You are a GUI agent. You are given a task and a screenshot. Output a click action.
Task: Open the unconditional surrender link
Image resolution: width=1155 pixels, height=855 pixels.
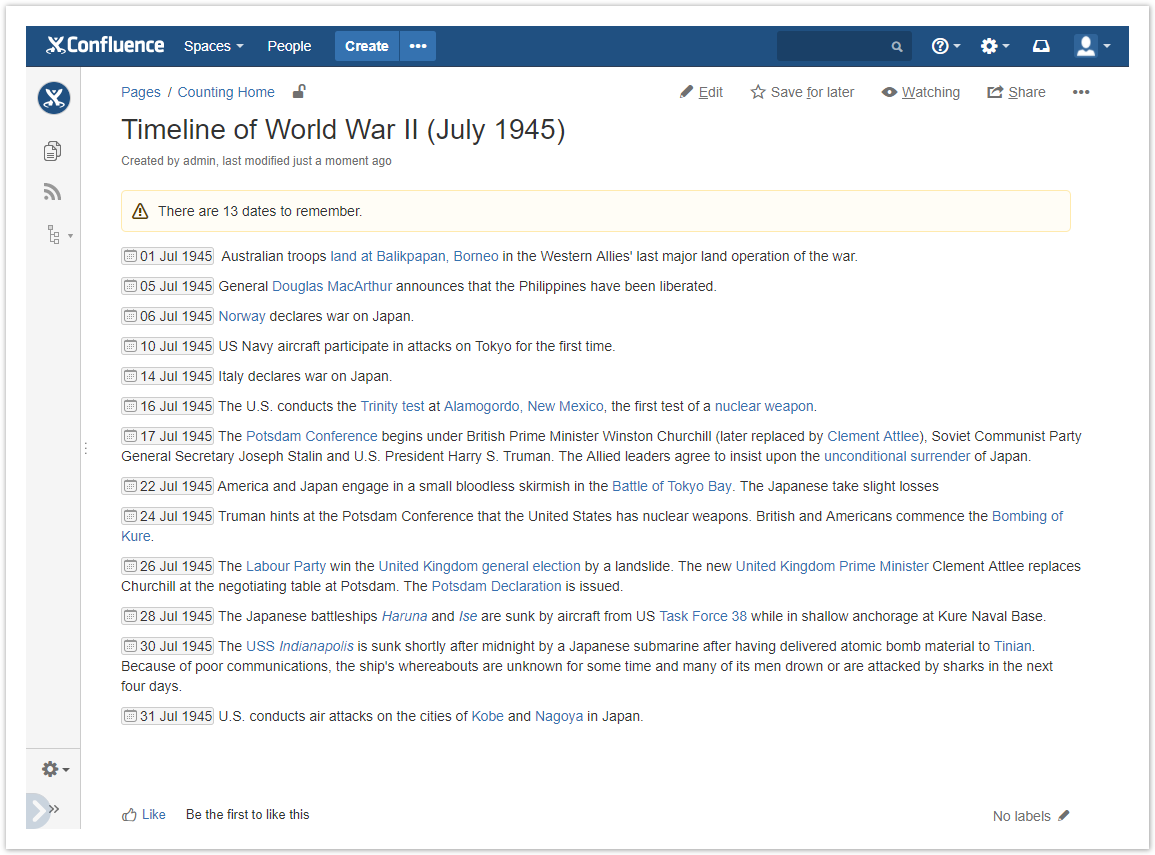[x=896, y=457]
